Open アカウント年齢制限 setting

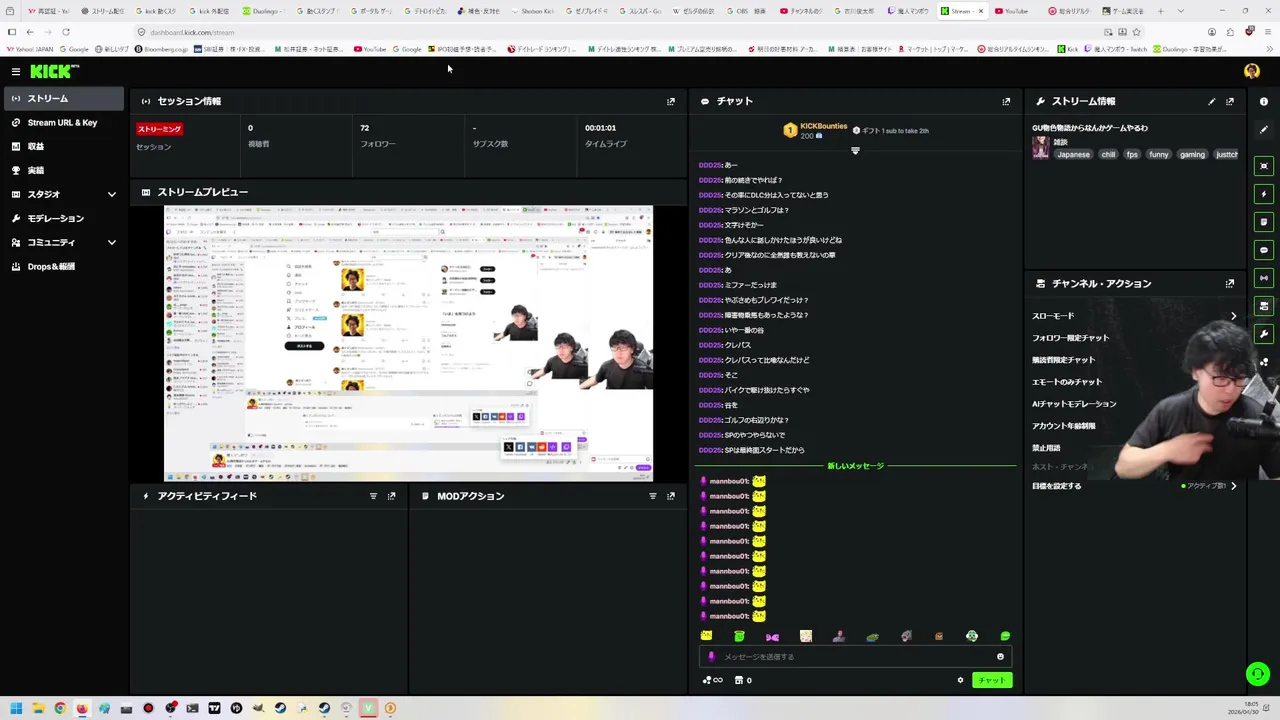[x=1063, y=426]
